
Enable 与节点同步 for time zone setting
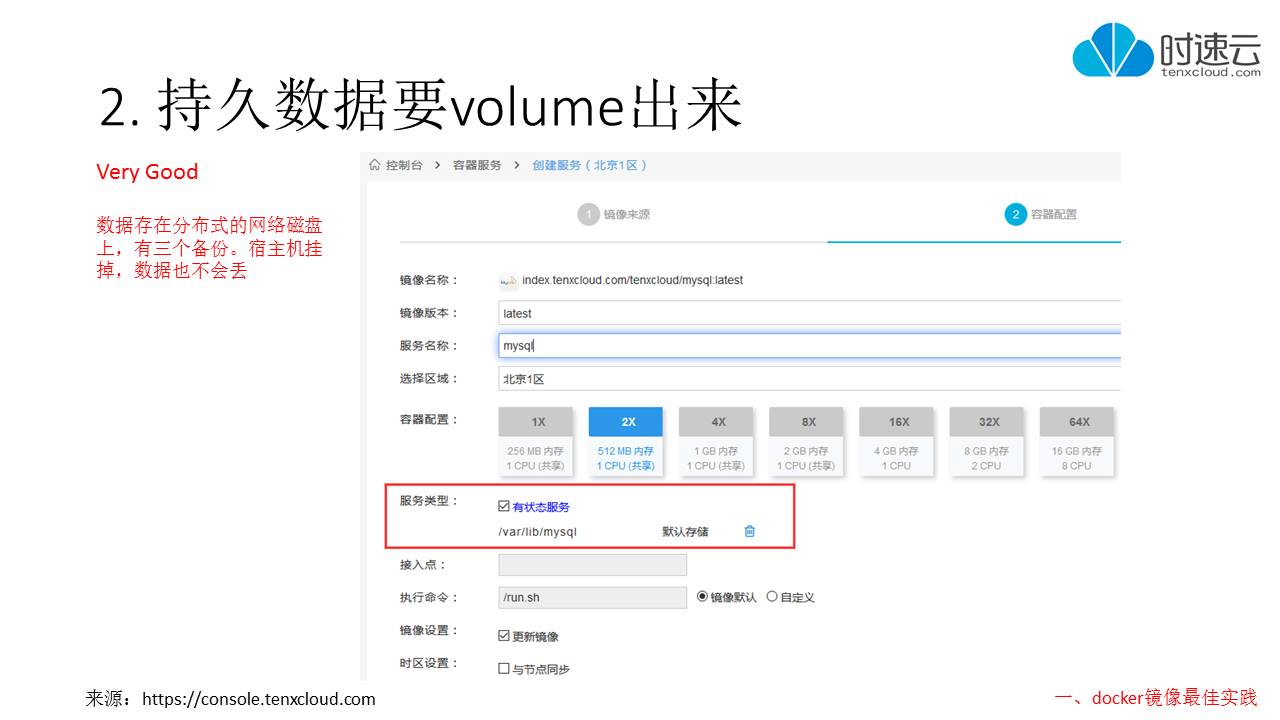point(501,668)
